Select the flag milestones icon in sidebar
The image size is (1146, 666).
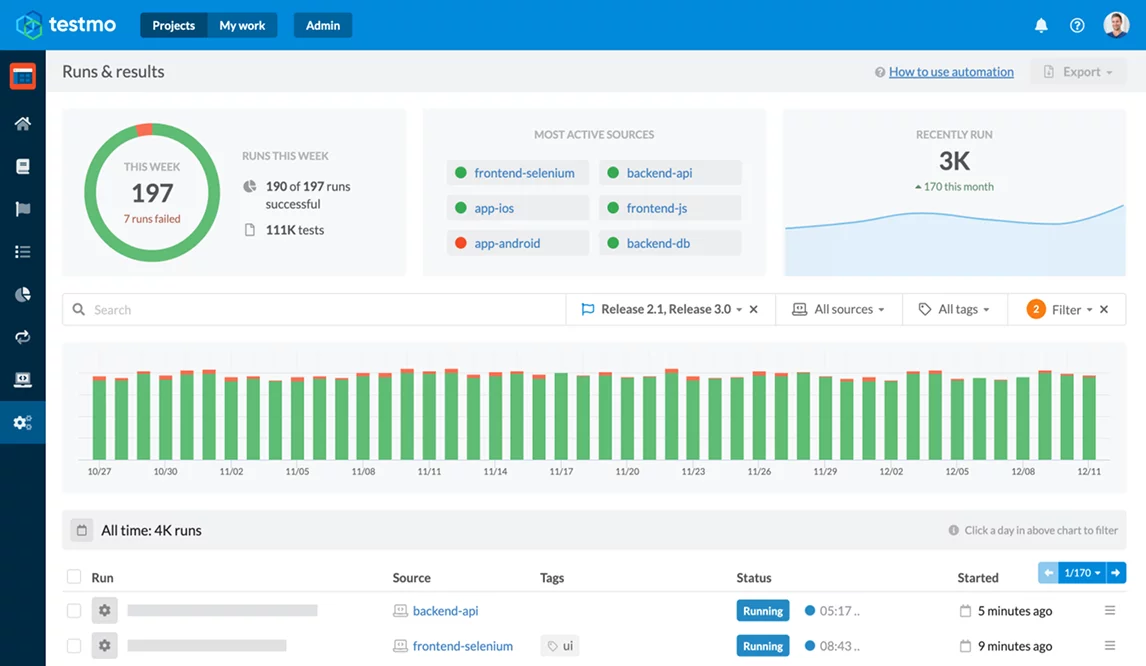click(x=22, y=208)
